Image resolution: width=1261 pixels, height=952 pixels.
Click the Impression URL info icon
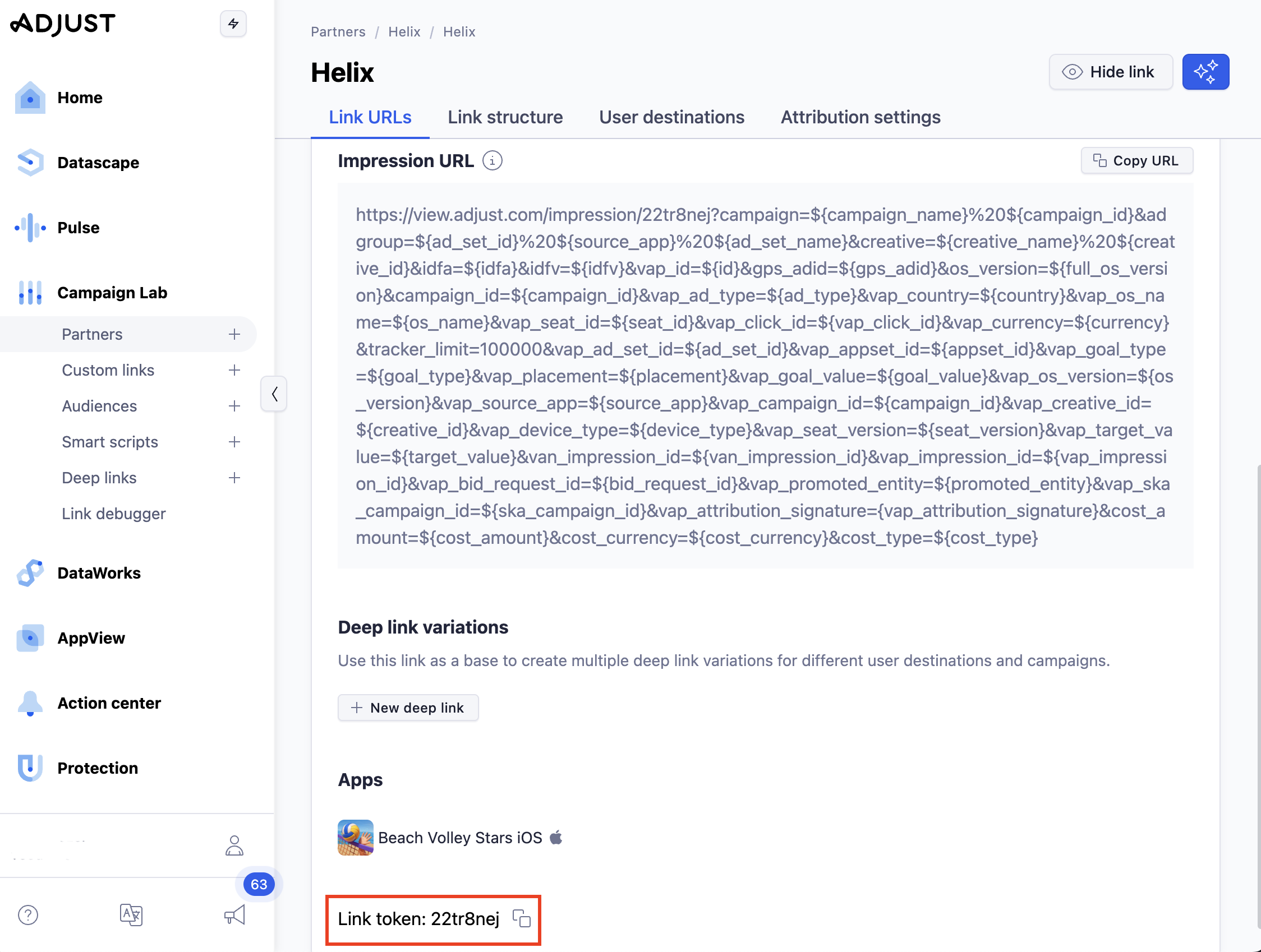[492, 161]
